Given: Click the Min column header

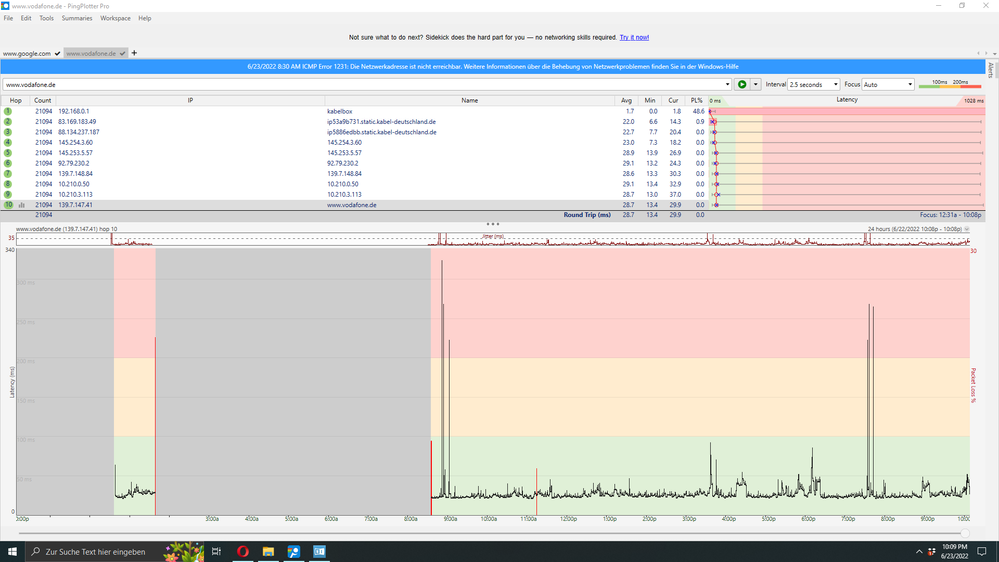Looking at the screenshot, I should pos(649,101).
